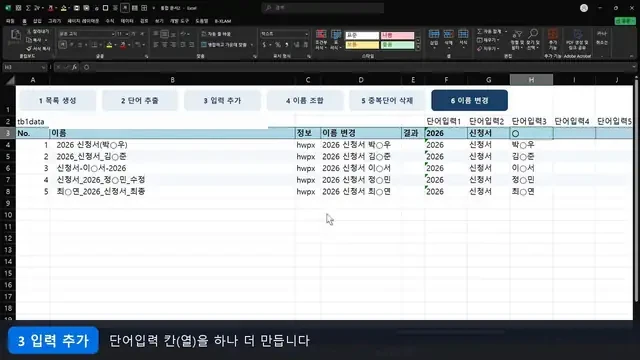The height and width of the screenshot is (360, 640).
Task: Expand the formula bar chevron
Action: tap(633, 67)
